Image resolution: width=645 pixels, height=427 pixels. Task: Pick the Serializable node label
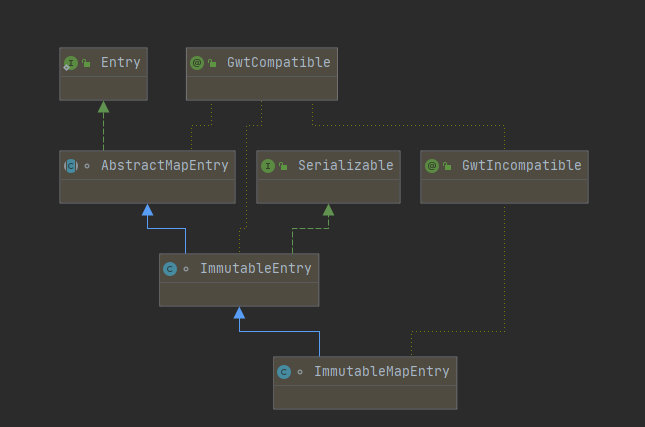(x=345, y=166)
